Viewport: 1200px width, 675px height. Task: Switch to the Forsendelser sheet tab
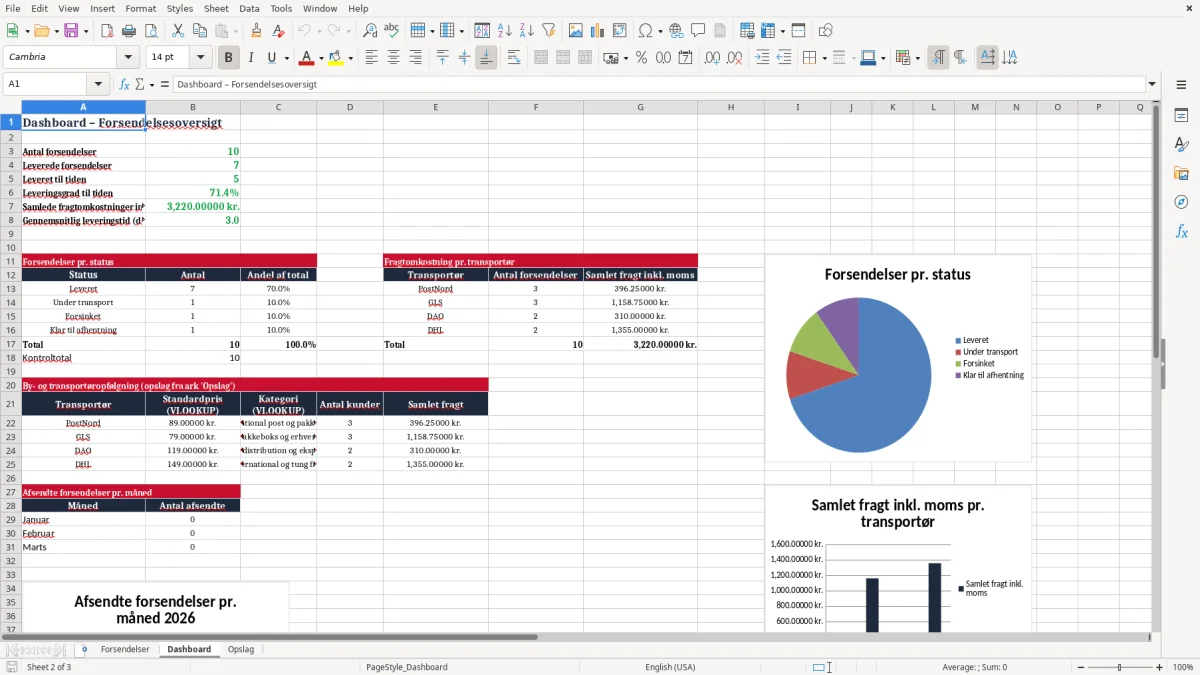click(x=125, y=649)
